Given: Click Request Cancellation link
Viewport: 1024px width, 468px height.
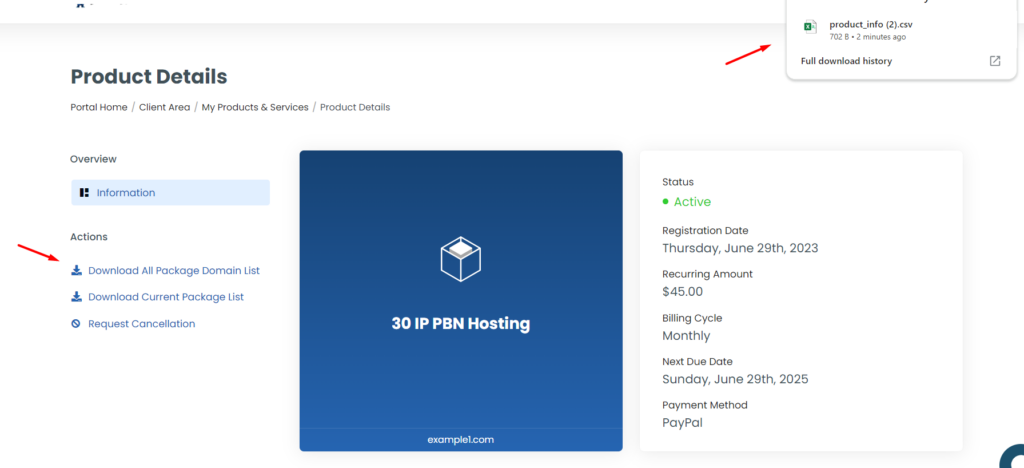Looking at the screenshot, I should click(142, 324).
